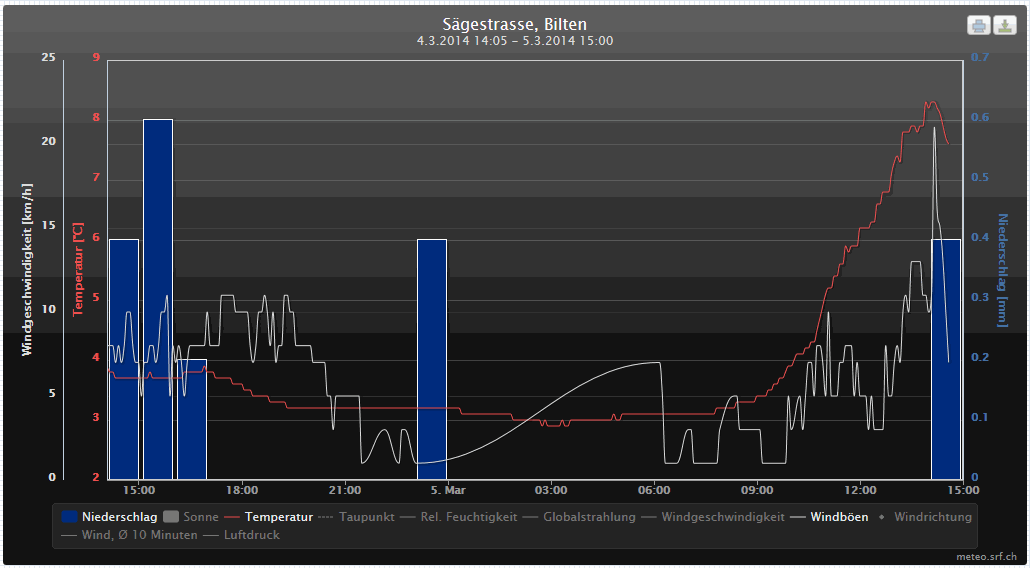Click the tallest precipitation bar near 15:00
This screenshot has height=568, width=1030.
click(x=158, y=298)
